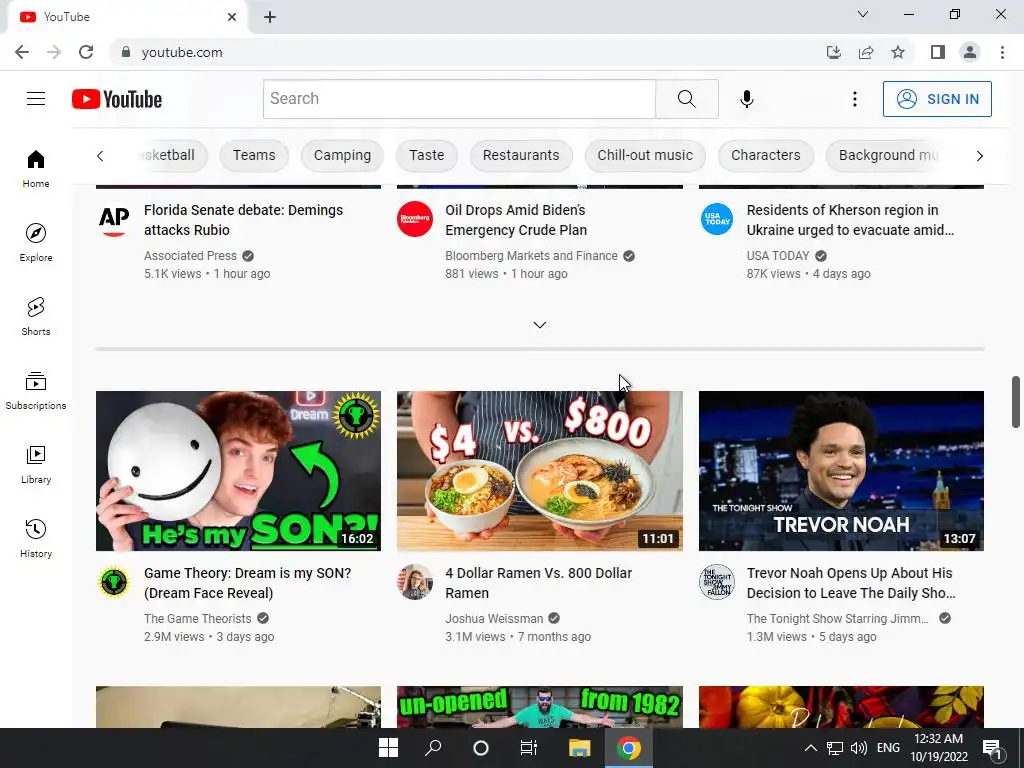Open Shorts in sidebar

[36, 317]
